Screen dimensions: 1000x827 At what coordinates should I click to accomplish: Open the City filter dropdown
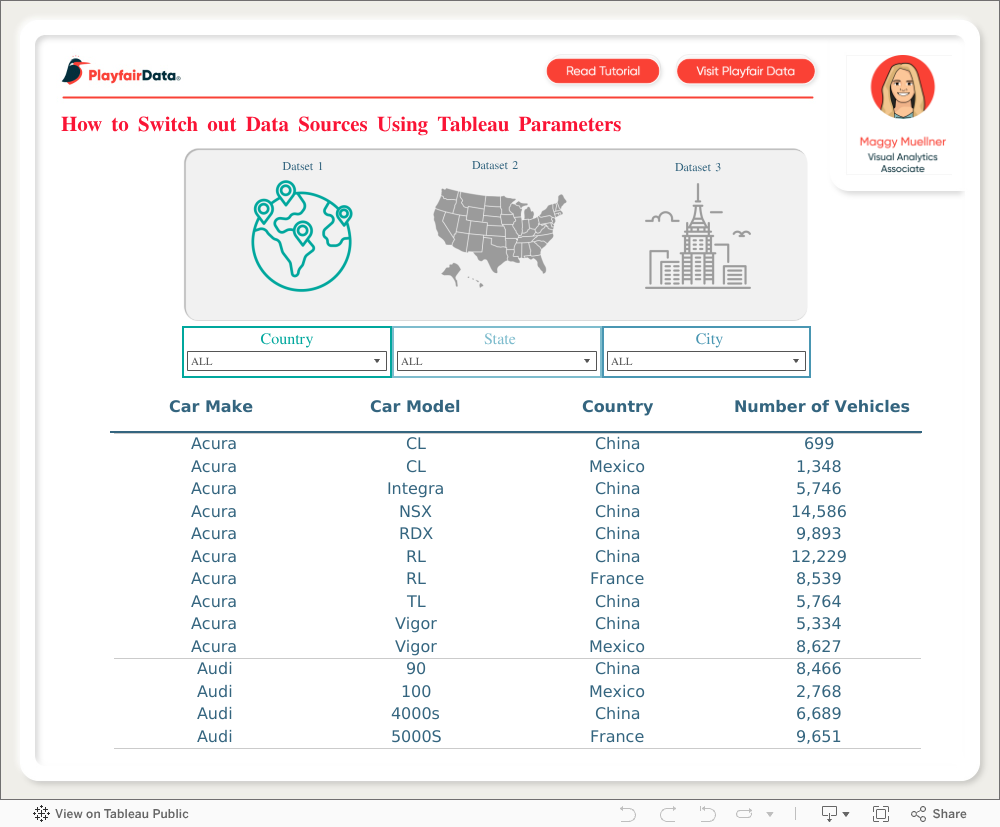point(706,361)
